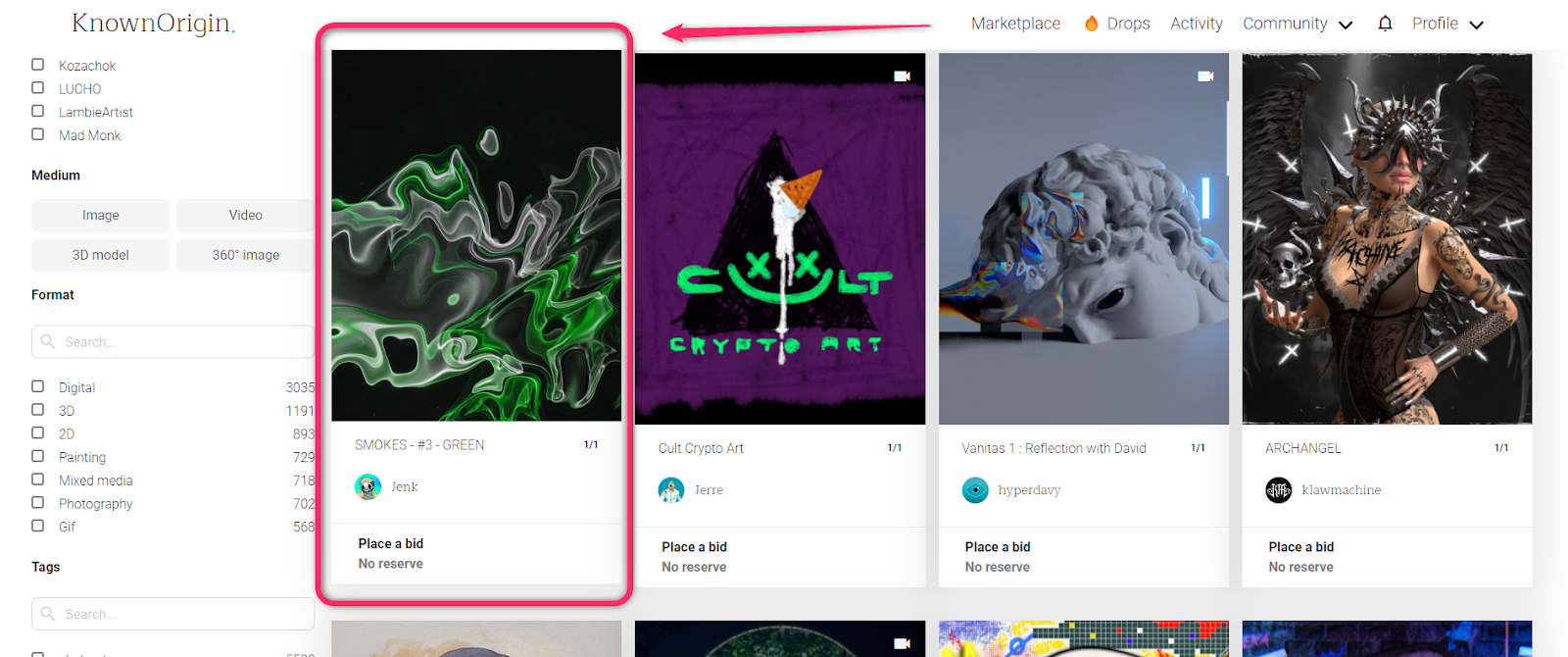Click the Tags search input field
Image resolution: width=1568 pixels, height=657 pixels.
[172, 614]
